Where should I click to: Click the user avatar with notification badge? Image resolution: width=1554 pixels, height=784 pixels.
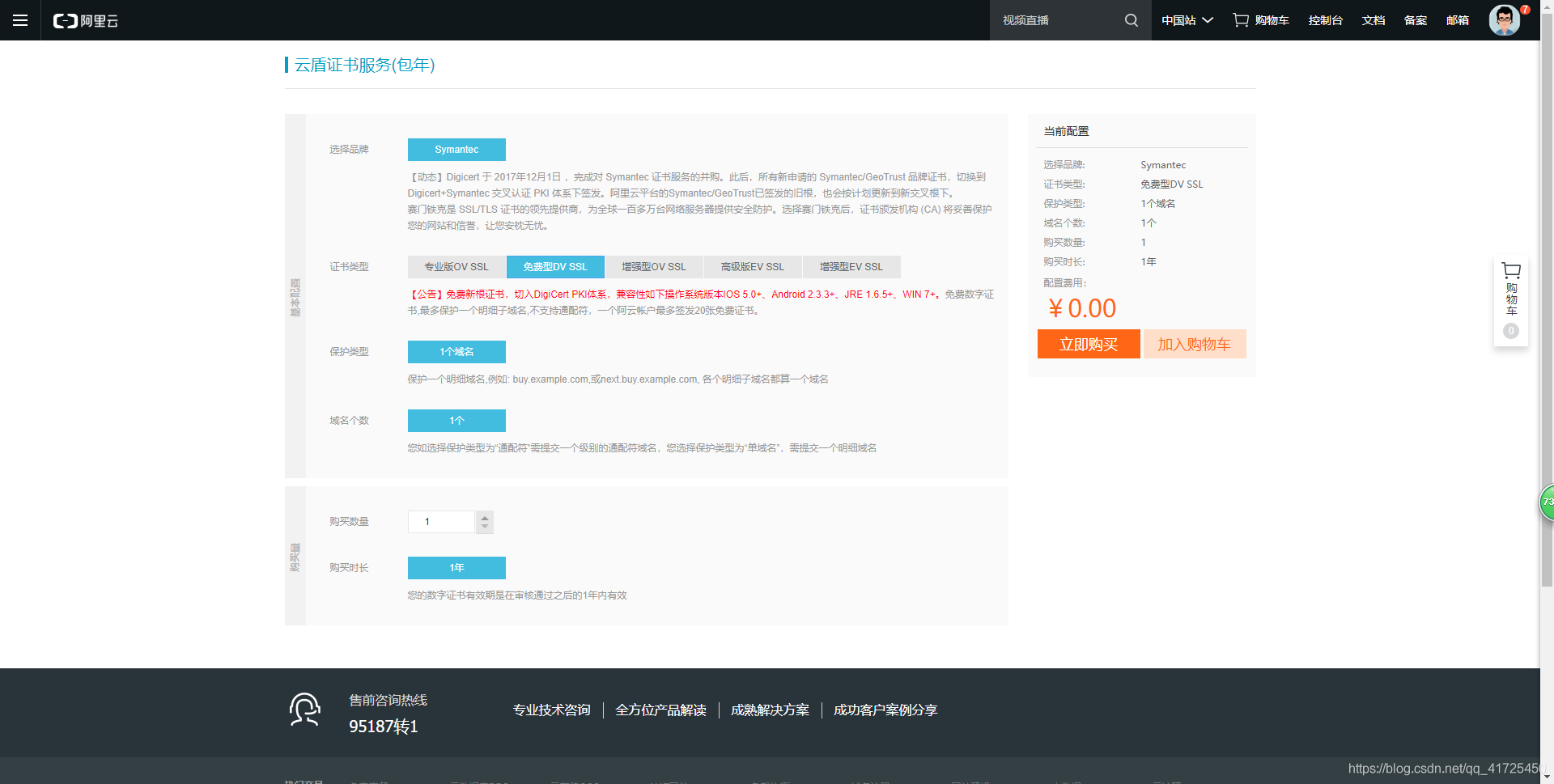coord(1503,20)
